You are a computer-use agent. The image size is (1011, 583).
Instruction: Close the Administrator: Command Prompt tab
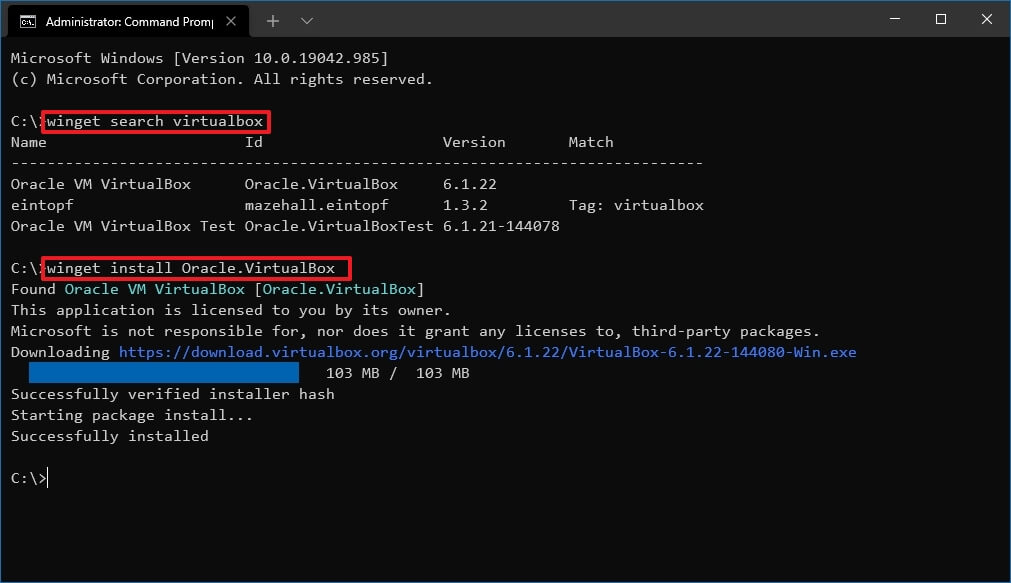[x=231, y=19]
